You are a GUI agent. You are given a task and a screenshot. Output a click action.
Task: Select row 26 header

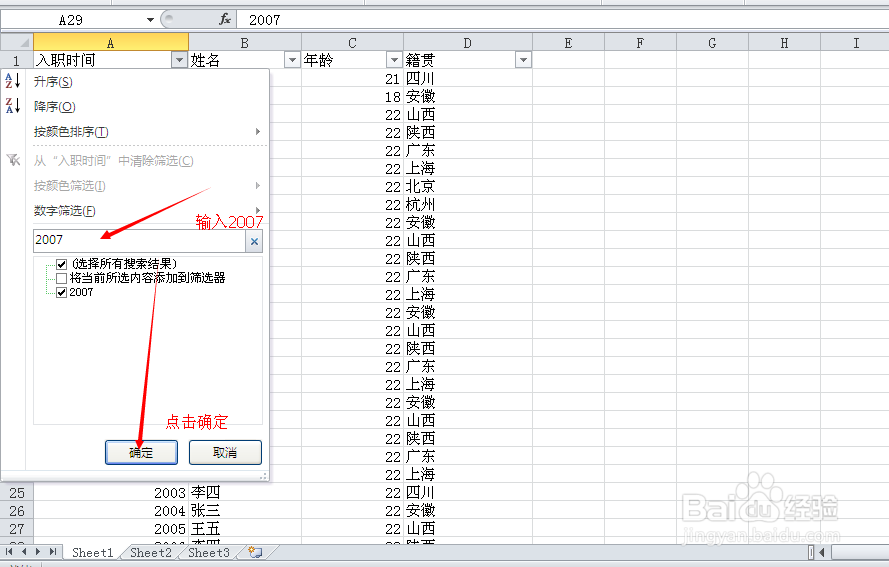coord(17,511)
